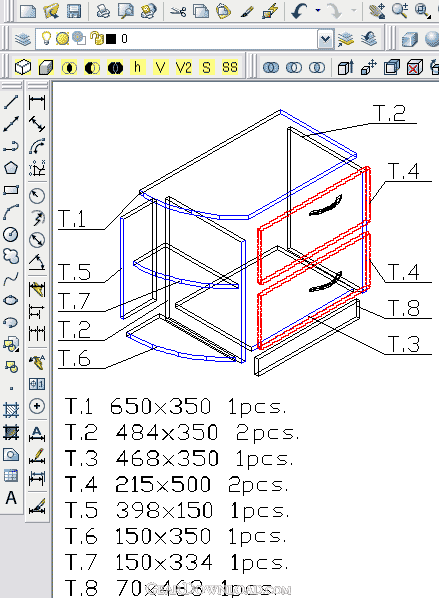Select the Spline draw tool
439x598 pixels.
11,278
